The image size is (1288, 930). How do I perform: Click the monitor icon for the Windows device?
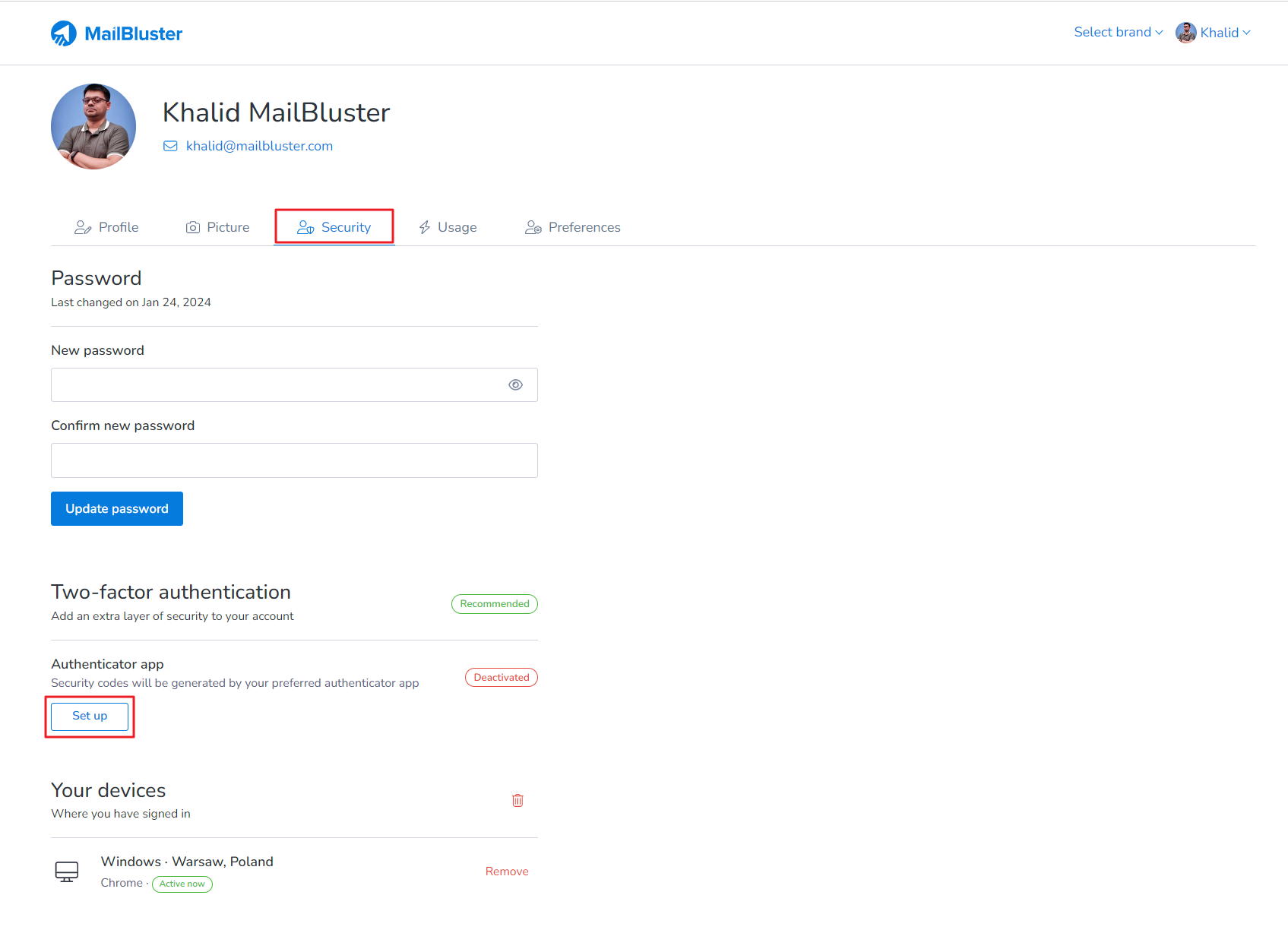67,871
